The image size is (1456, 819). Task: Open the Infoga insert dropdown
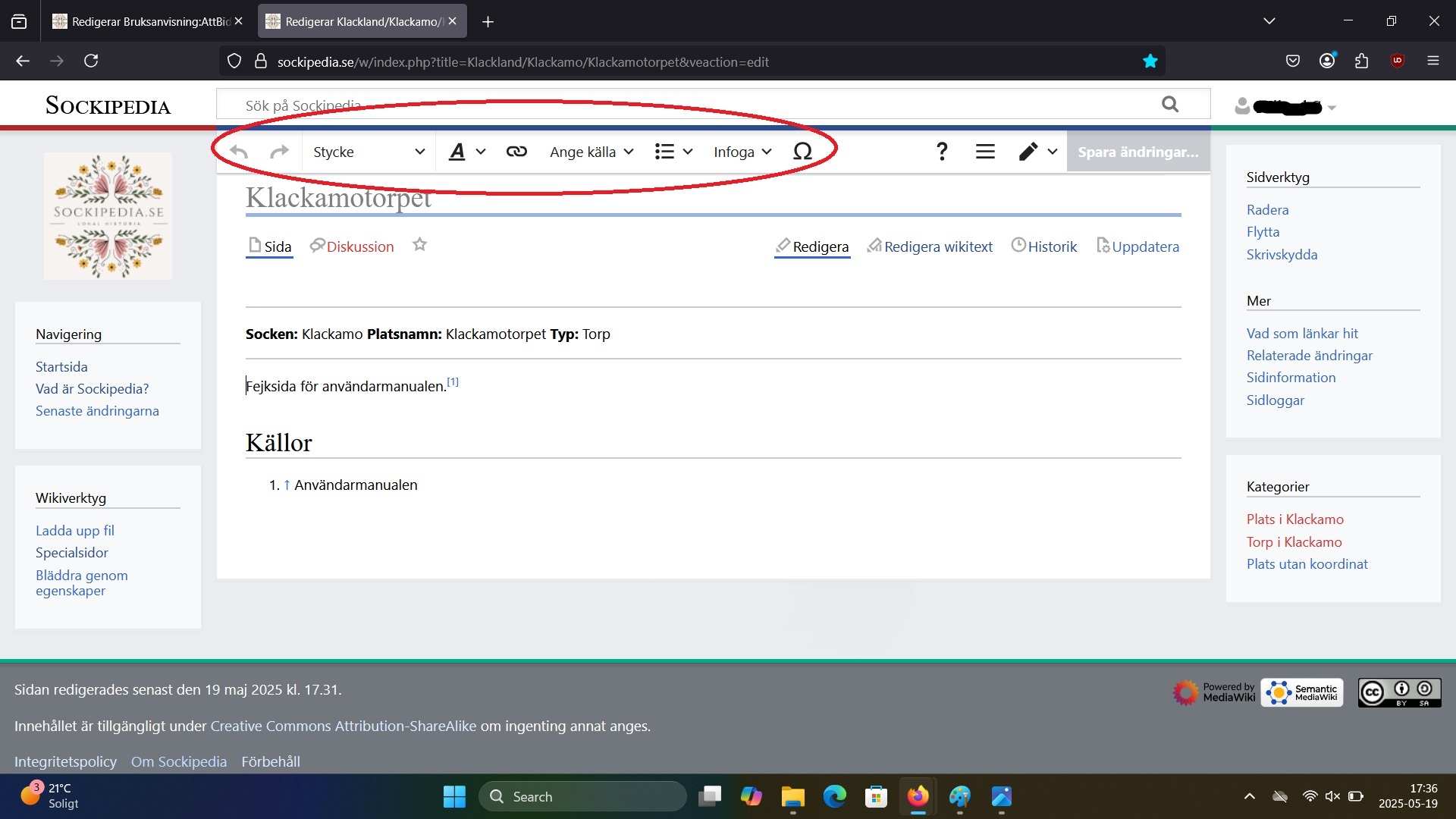pos(742,152)
